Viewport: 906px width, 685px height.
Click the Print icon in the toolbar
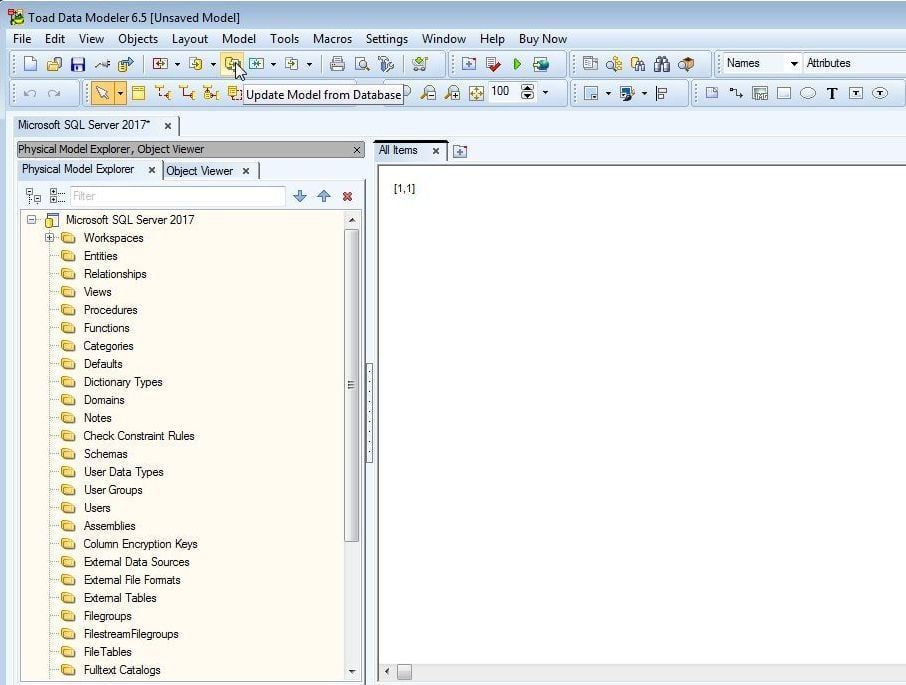pyautogui.click(x=337, y=64)
